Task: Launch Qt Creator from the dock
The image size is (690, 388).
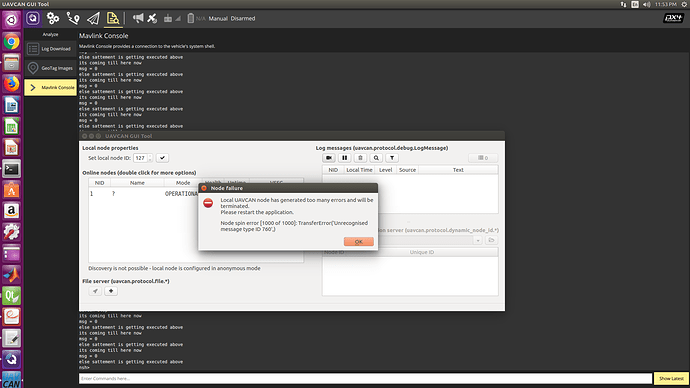Action: (11, 296)
